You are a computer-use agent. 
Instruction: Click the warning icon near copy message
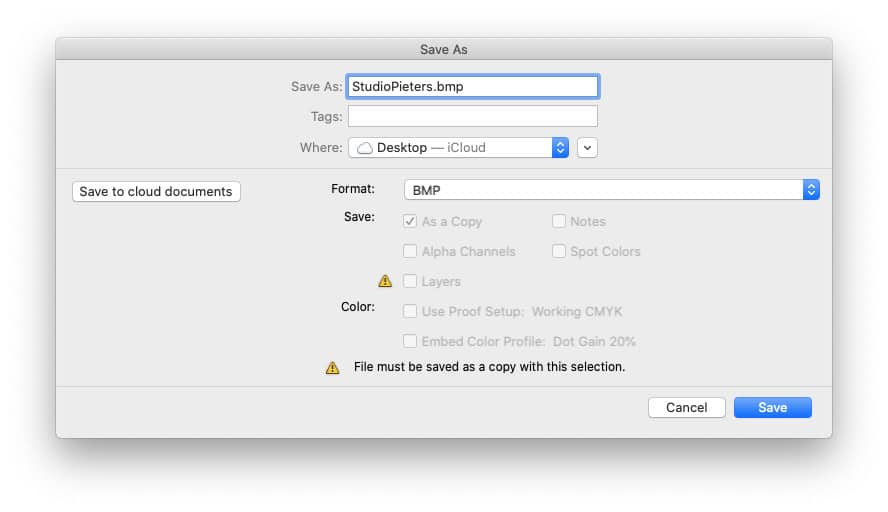[332, 368]
